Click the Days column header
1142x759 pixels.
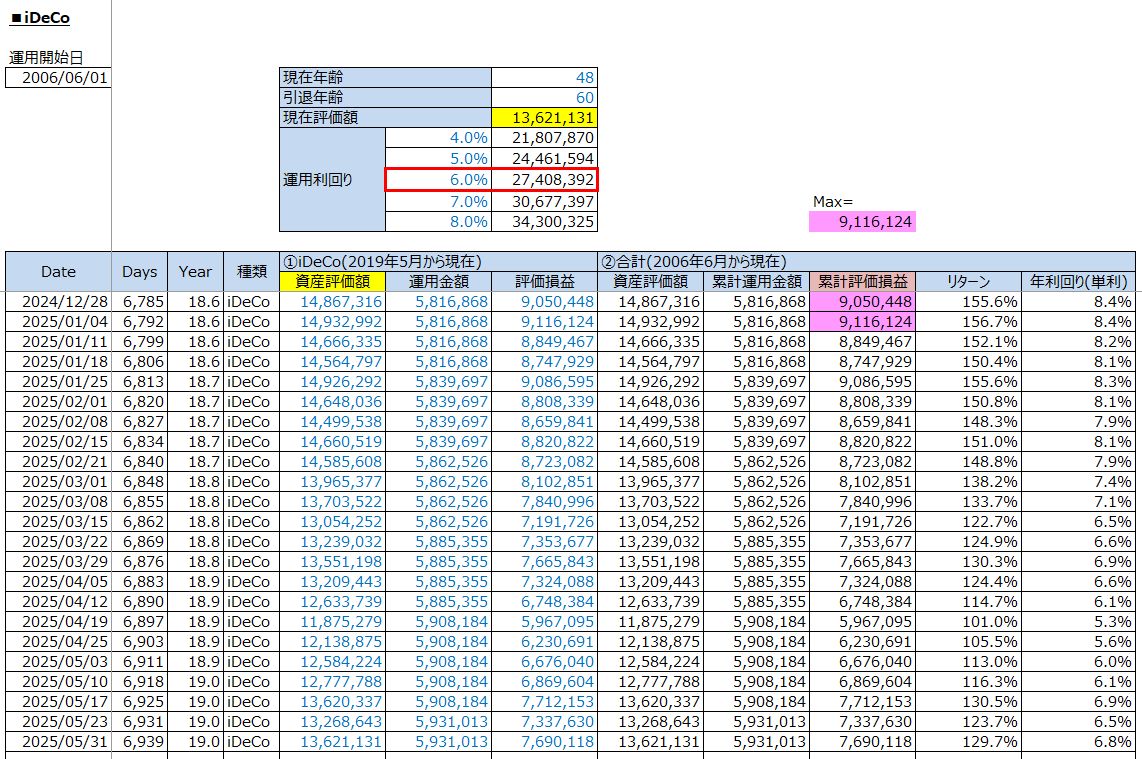[140, 271]
